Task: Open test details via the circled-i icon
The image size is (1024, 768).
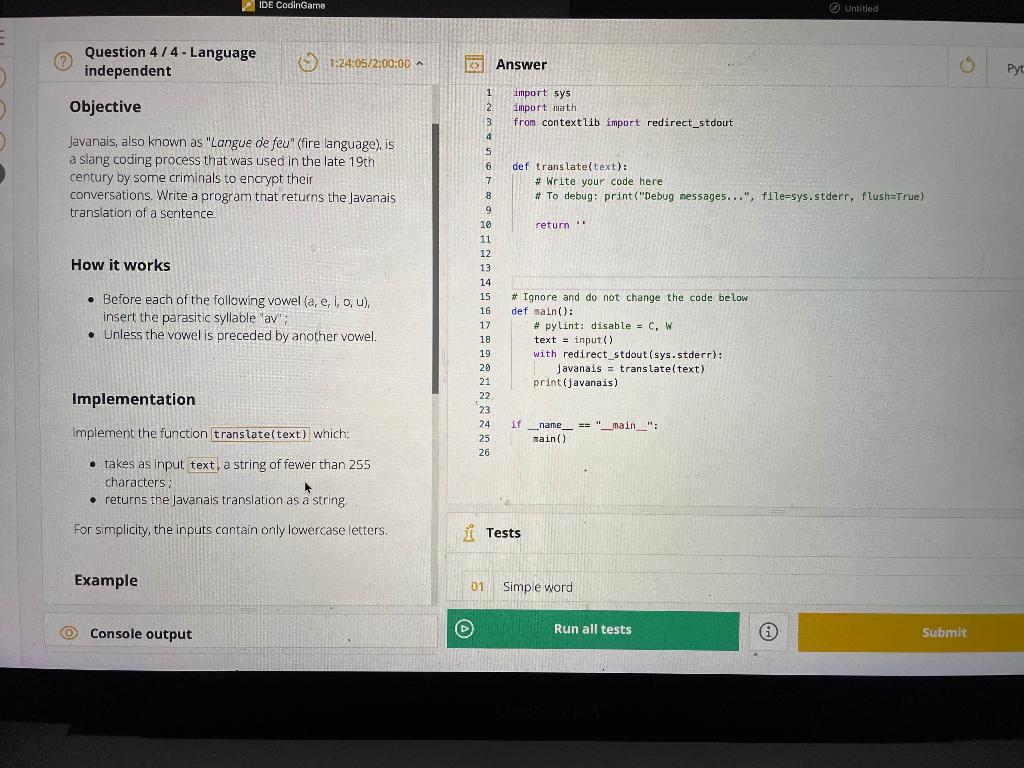Action: [x=767, y=630]
